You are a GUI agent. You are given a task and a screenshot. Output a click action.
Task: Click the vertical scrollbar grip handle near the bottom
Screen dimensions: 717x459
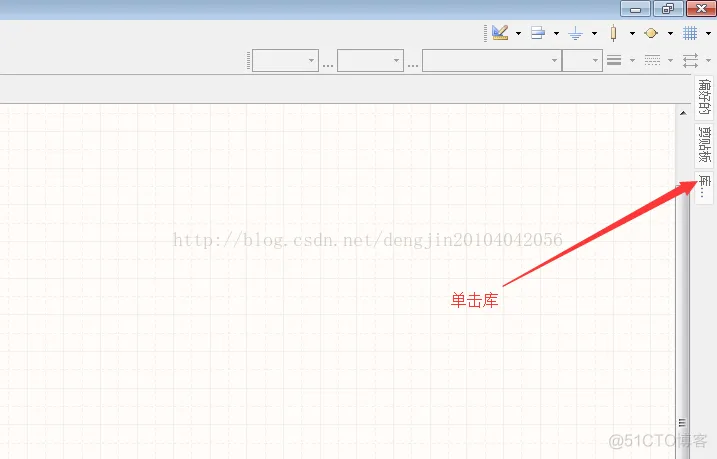point(682,422)
